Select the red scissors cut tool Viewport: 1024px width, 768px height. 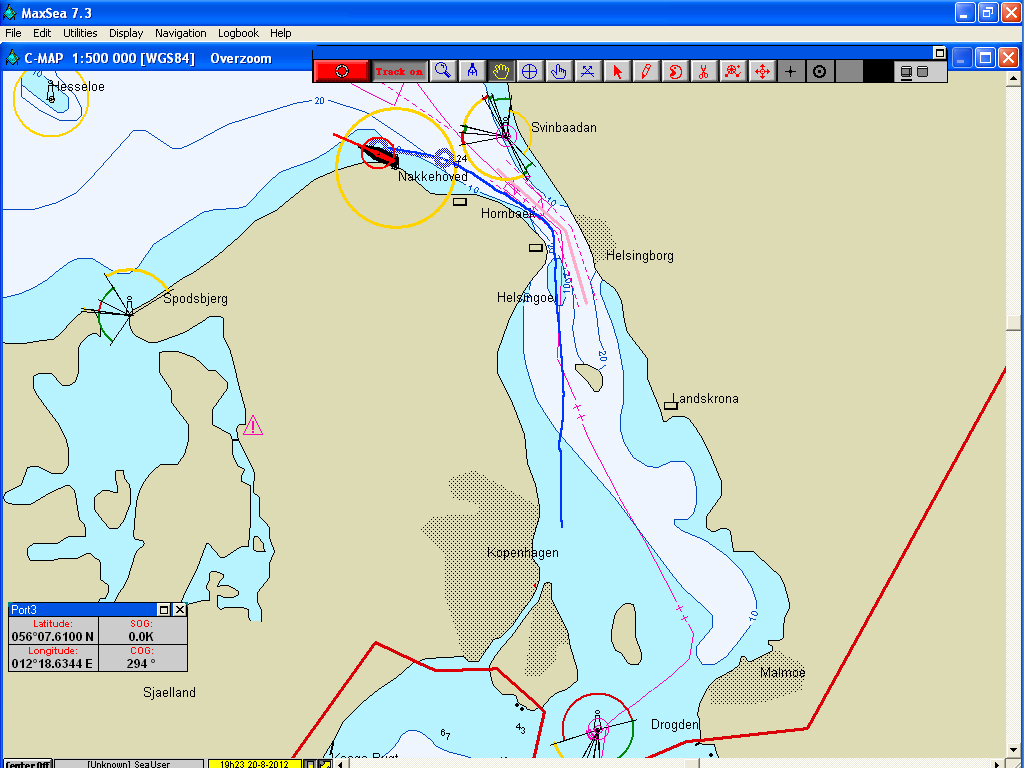tap(703, 71)
